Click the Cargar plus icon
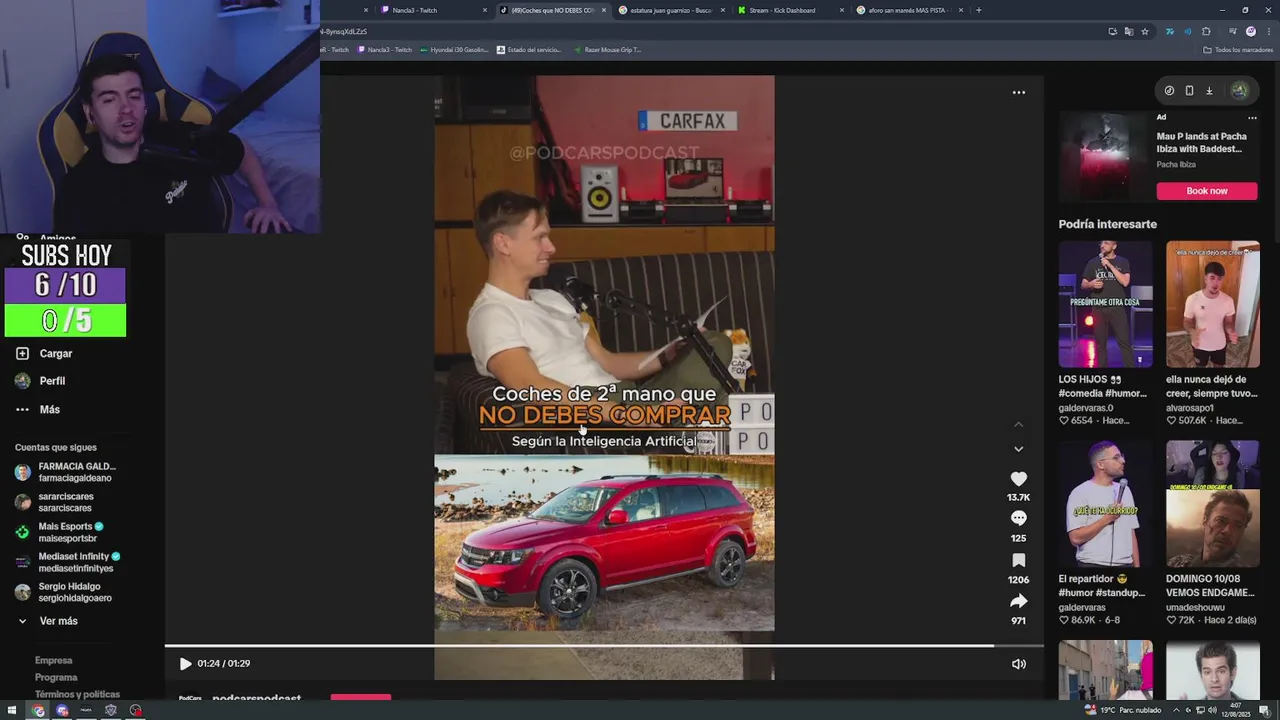Viewport: 1280px width, 720px height. tap(22, 353)
